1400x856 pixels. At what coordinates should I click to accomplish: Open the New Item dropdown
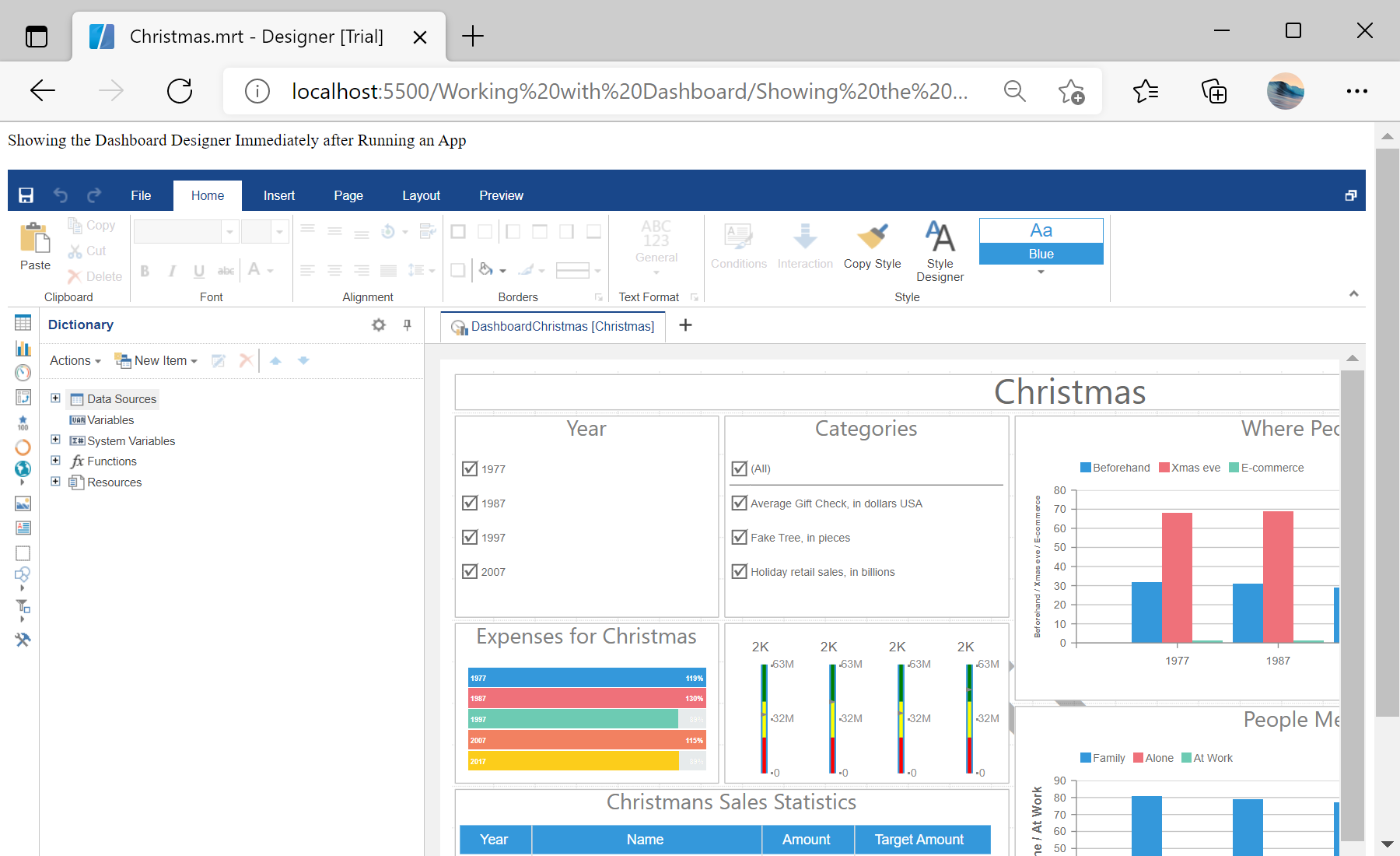[156, 360]
